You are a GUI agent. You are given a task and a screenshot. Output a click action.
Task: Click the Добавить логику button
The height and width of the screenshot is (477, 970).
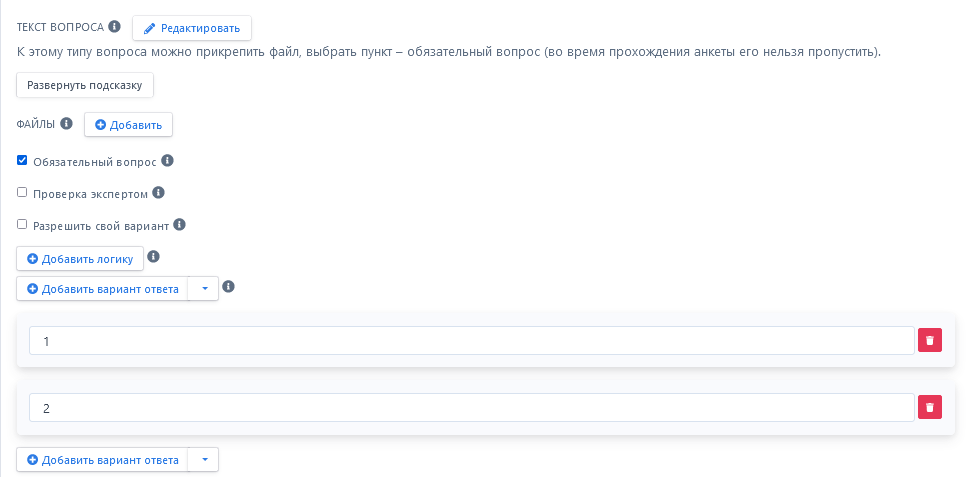point(80,259)
